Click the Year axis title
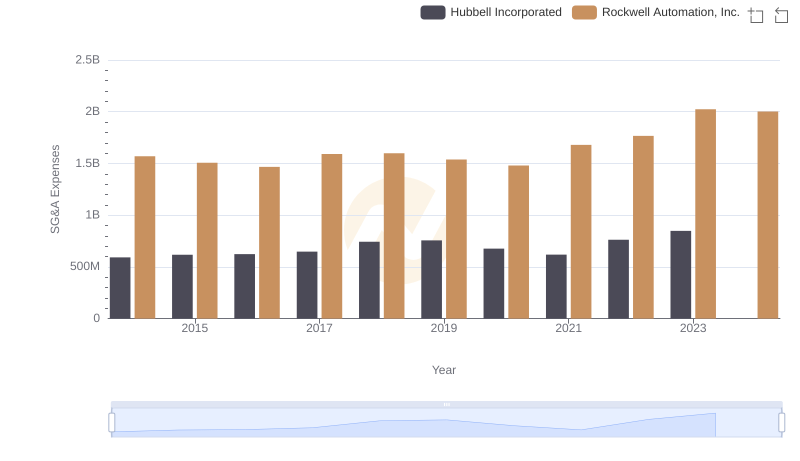Image resolution: width=800 pixels, height=461 pixels. click(x=444, y=370)
